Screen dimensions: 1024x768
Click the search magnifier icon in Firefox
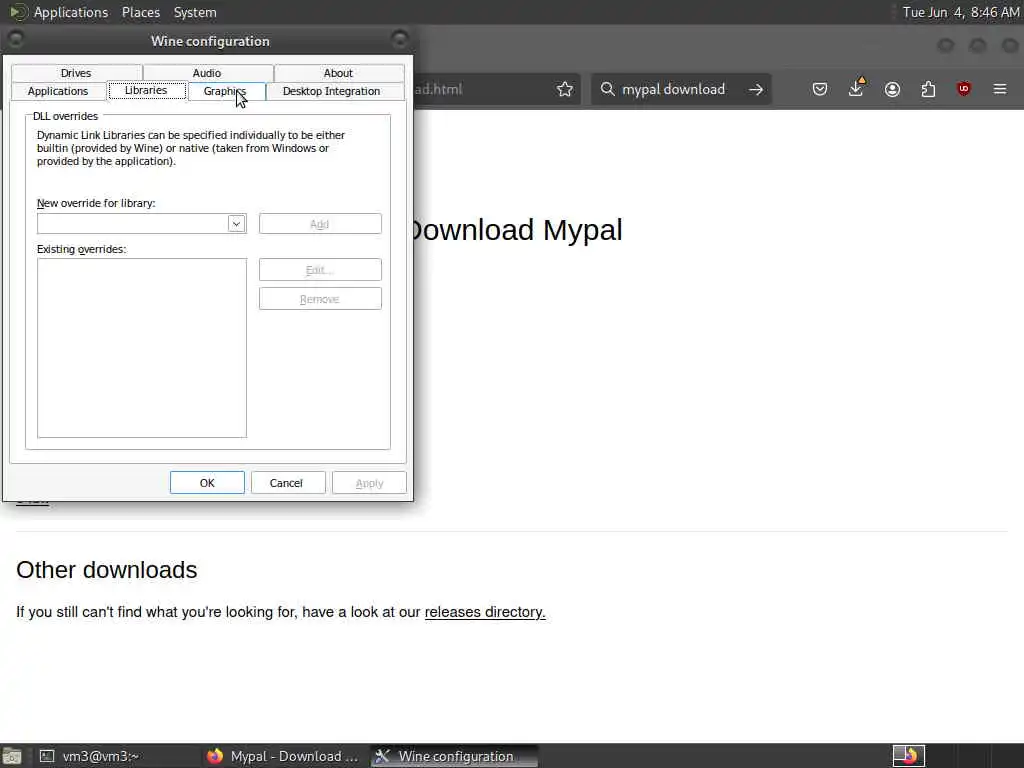[x=607, y=89]
